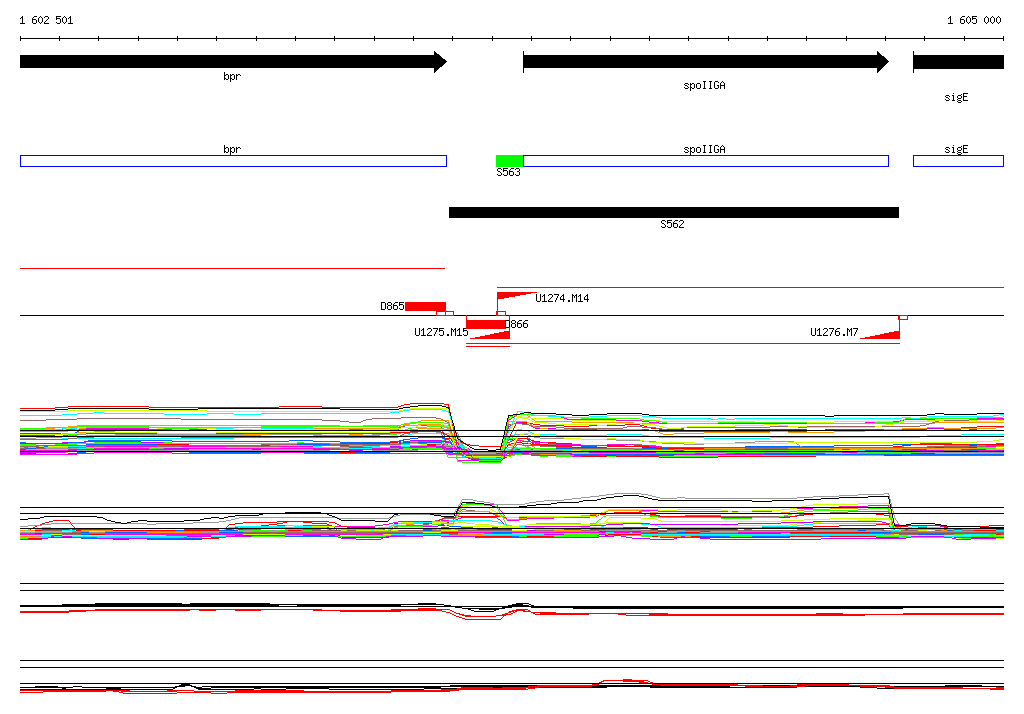Click the bpr label above blue box
Viewport: 1024px width, 714px height.
click(x=232, y=150)
